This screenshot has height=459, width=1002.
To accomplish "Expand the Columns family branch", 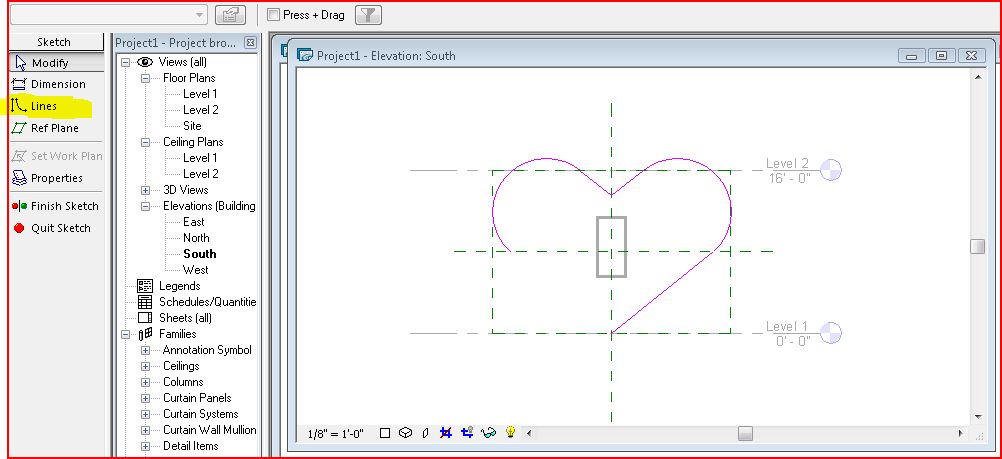I will (146, 382).
